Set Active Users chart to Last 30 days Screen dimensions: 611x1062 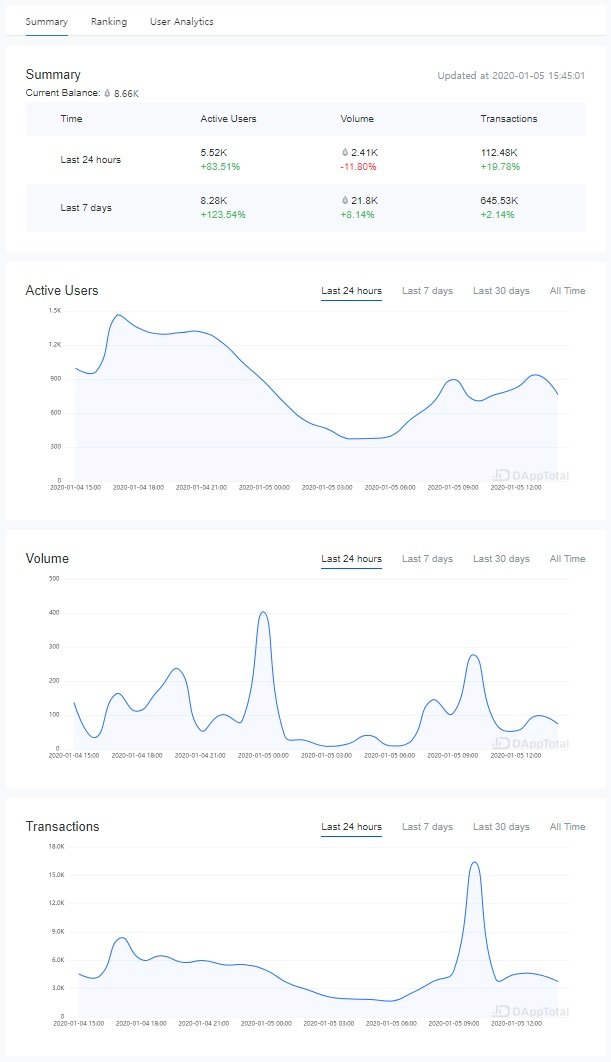[501, 291]
